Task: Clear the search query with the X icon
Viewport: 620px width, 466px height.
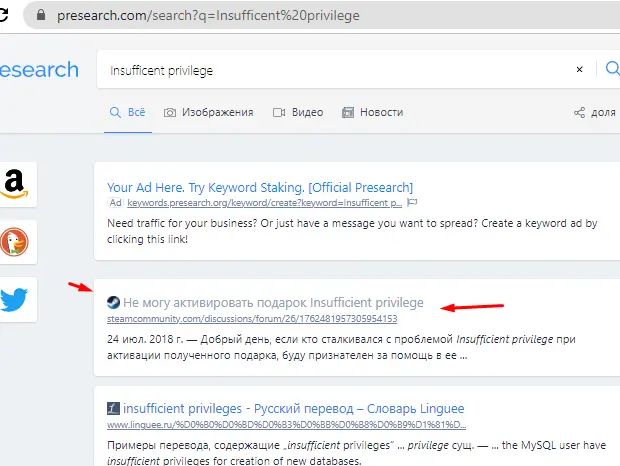Action: [579, 70]
